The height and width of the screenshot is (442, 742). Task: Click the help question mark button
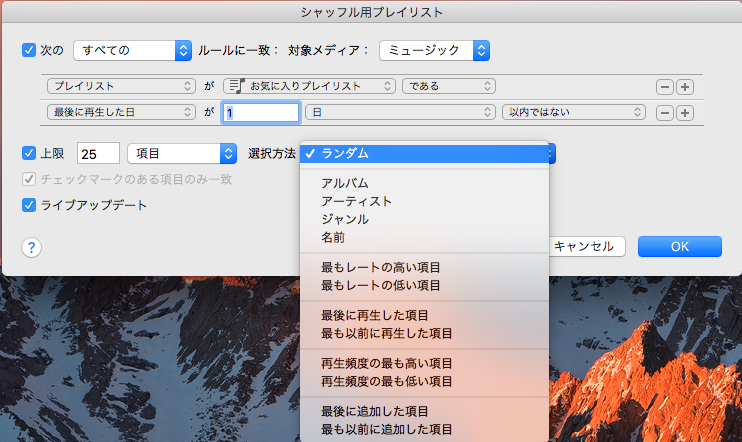pyautogui.click(x=32, y=247)
